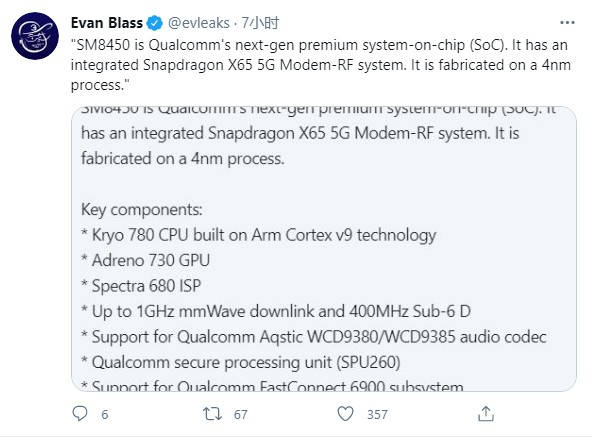Click the Adreno 730 GPU line

click(x=145, y=260)
